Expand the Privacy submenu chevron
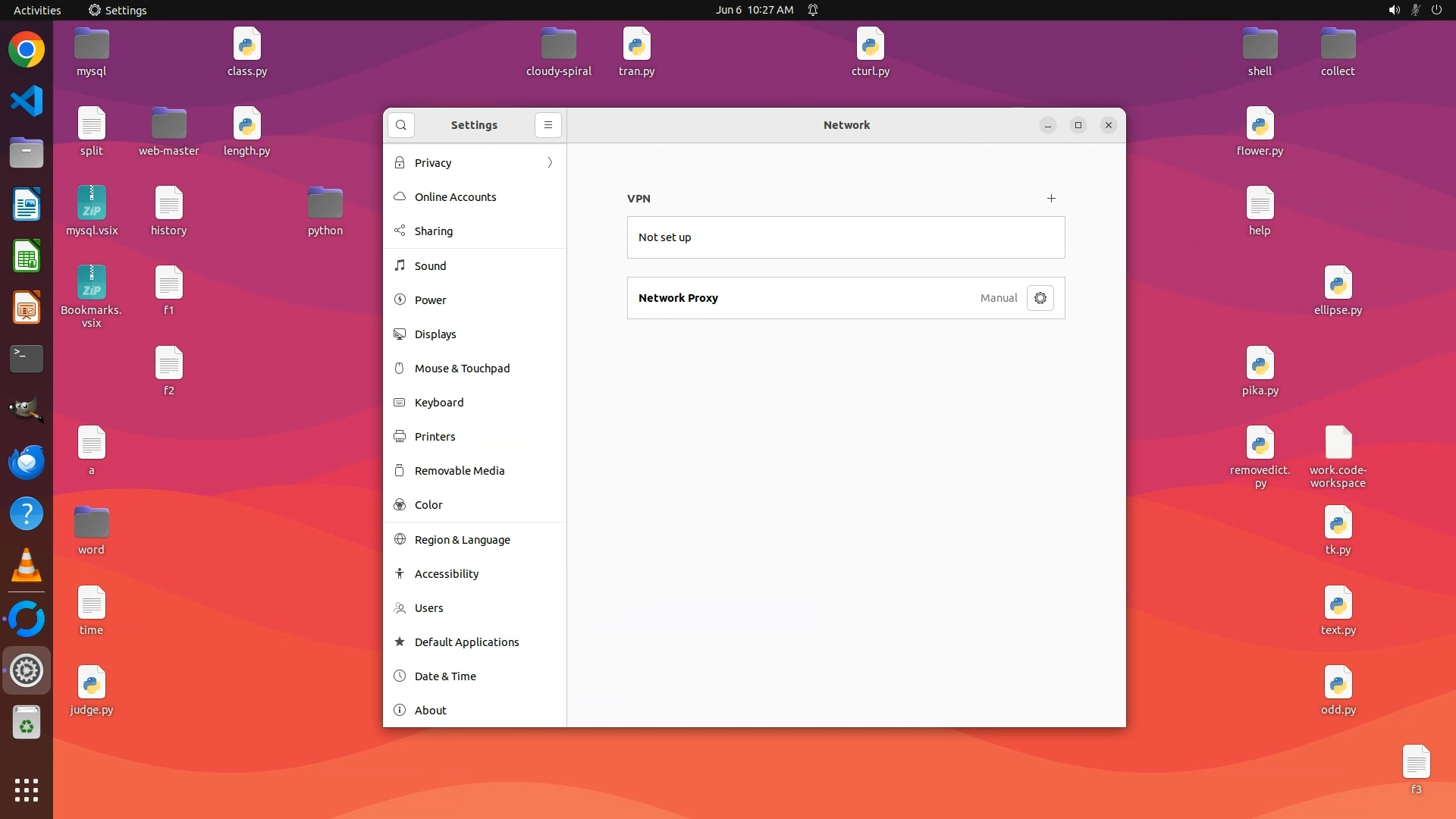The height and width of the screenshot is (819, 1456). 550,163
